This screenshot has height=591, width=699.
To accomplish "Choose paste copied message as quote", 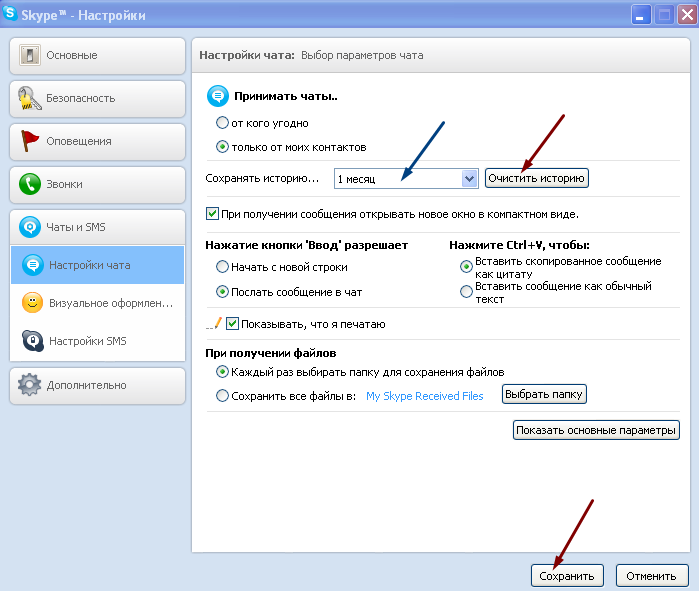I will [x=466, y=267].
